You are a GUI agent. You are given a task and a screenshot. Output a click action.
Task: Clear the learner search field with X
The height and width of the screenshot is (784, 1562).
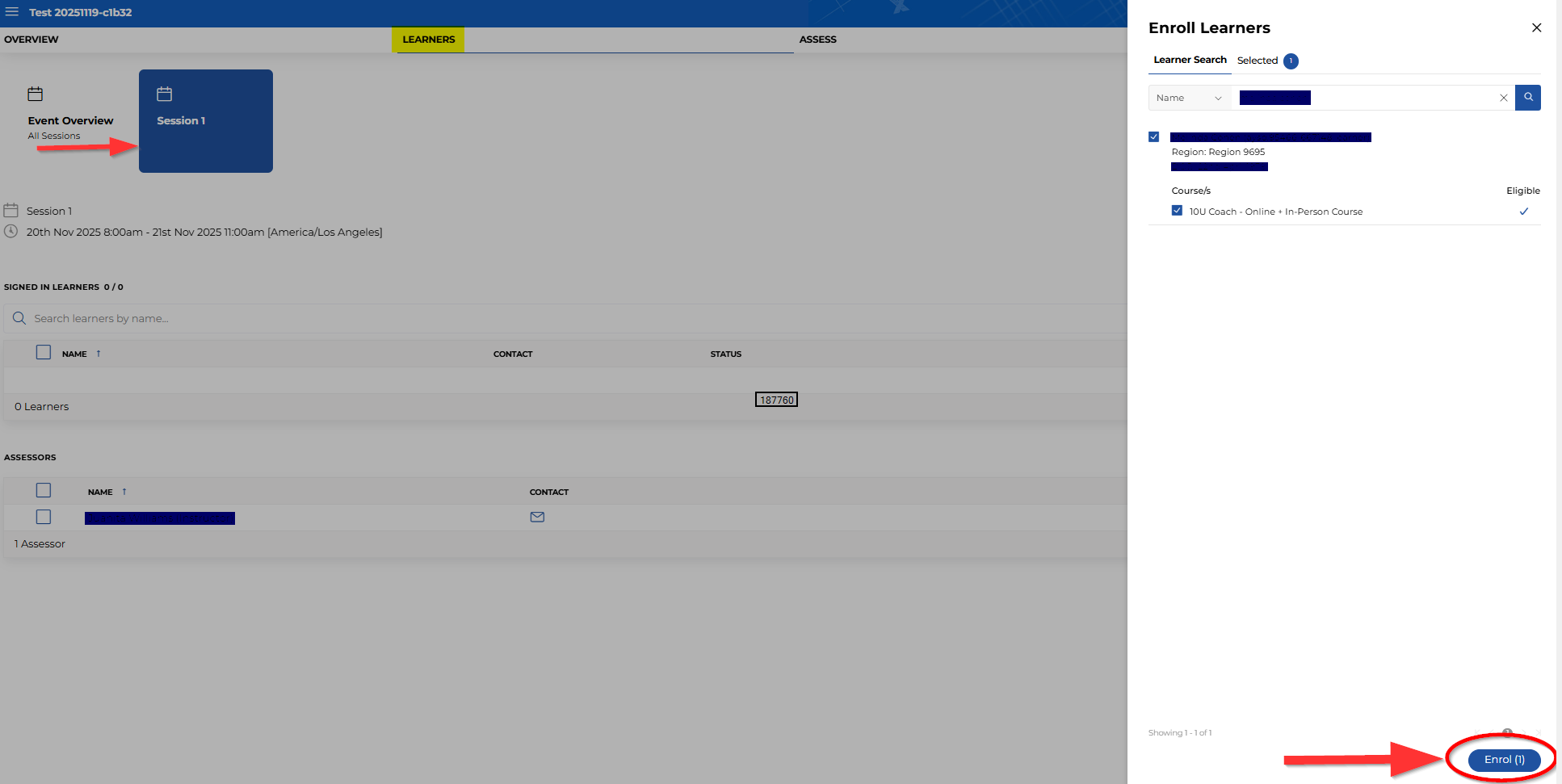(1503, 98)
